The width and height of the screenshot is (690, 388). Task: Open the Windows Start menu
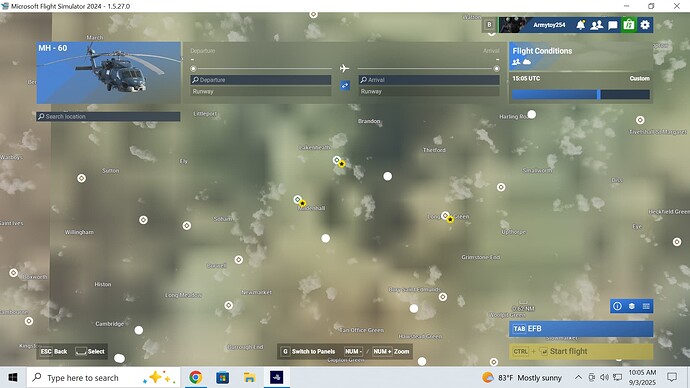coord(13,377)
